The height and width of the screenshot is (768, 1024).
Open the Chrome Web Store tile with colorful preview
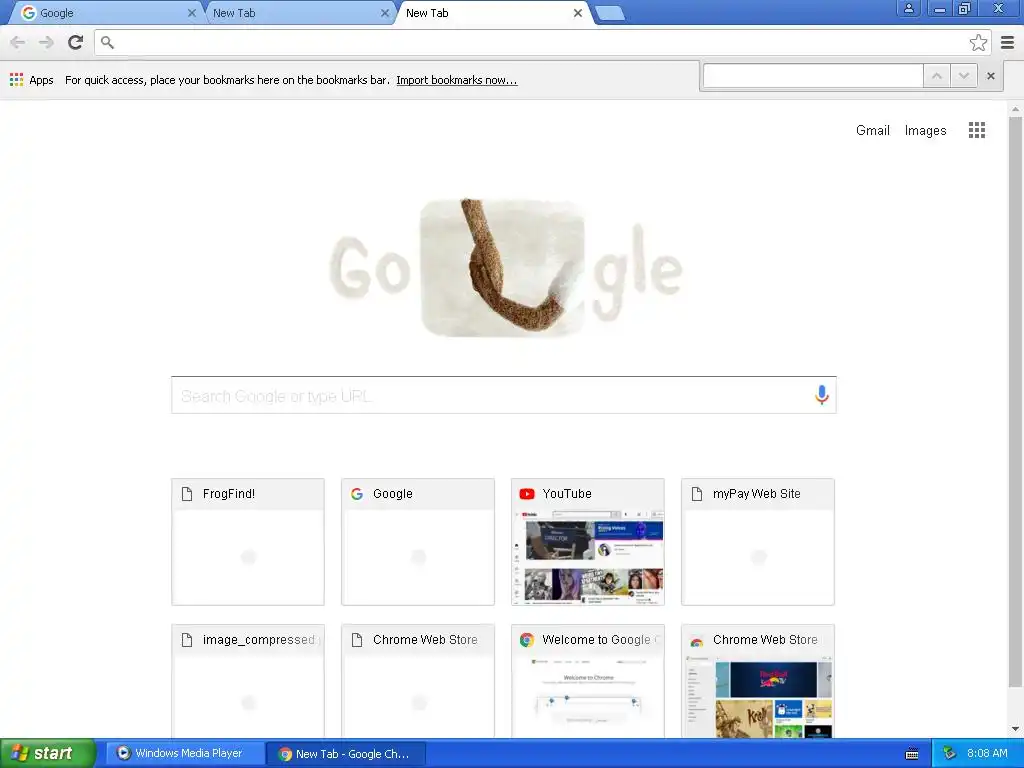758,681
